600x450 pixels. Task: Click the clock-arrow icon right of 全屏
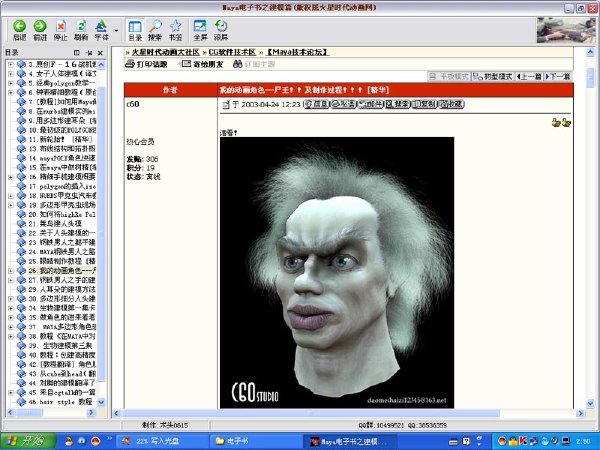(x=221, y=30)
